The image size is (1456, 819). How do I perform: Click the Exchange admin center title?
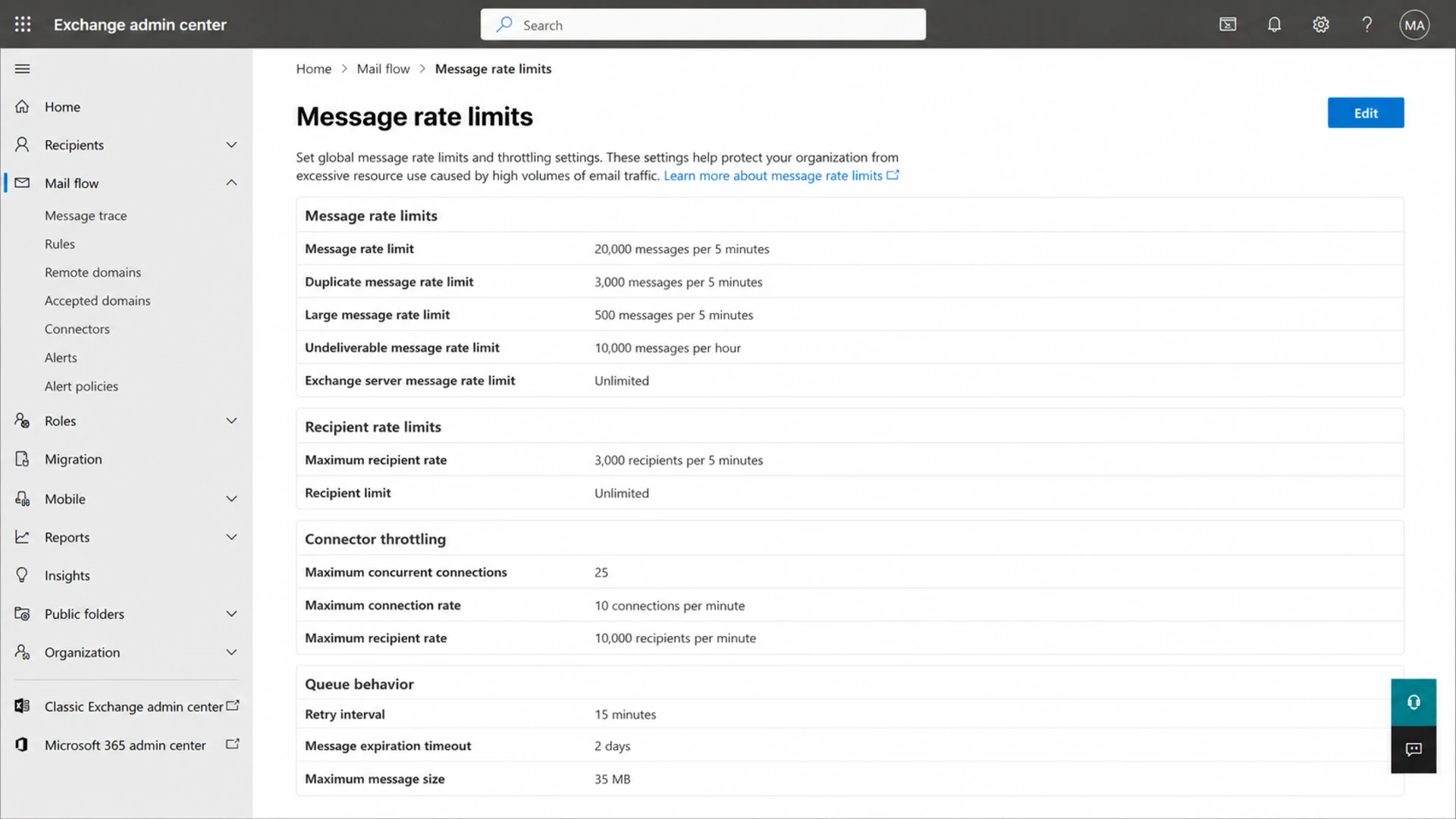tap(140, 24)
